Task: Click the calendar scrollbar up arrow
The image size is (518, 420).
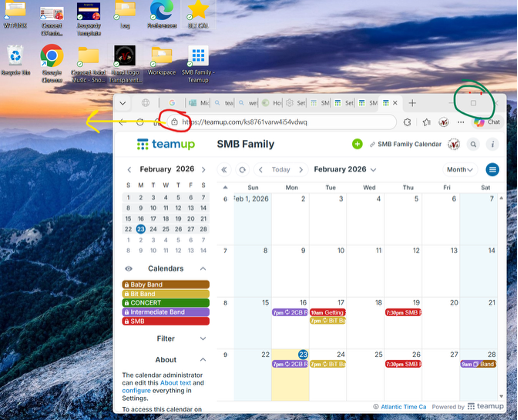Action: (501, 198)
